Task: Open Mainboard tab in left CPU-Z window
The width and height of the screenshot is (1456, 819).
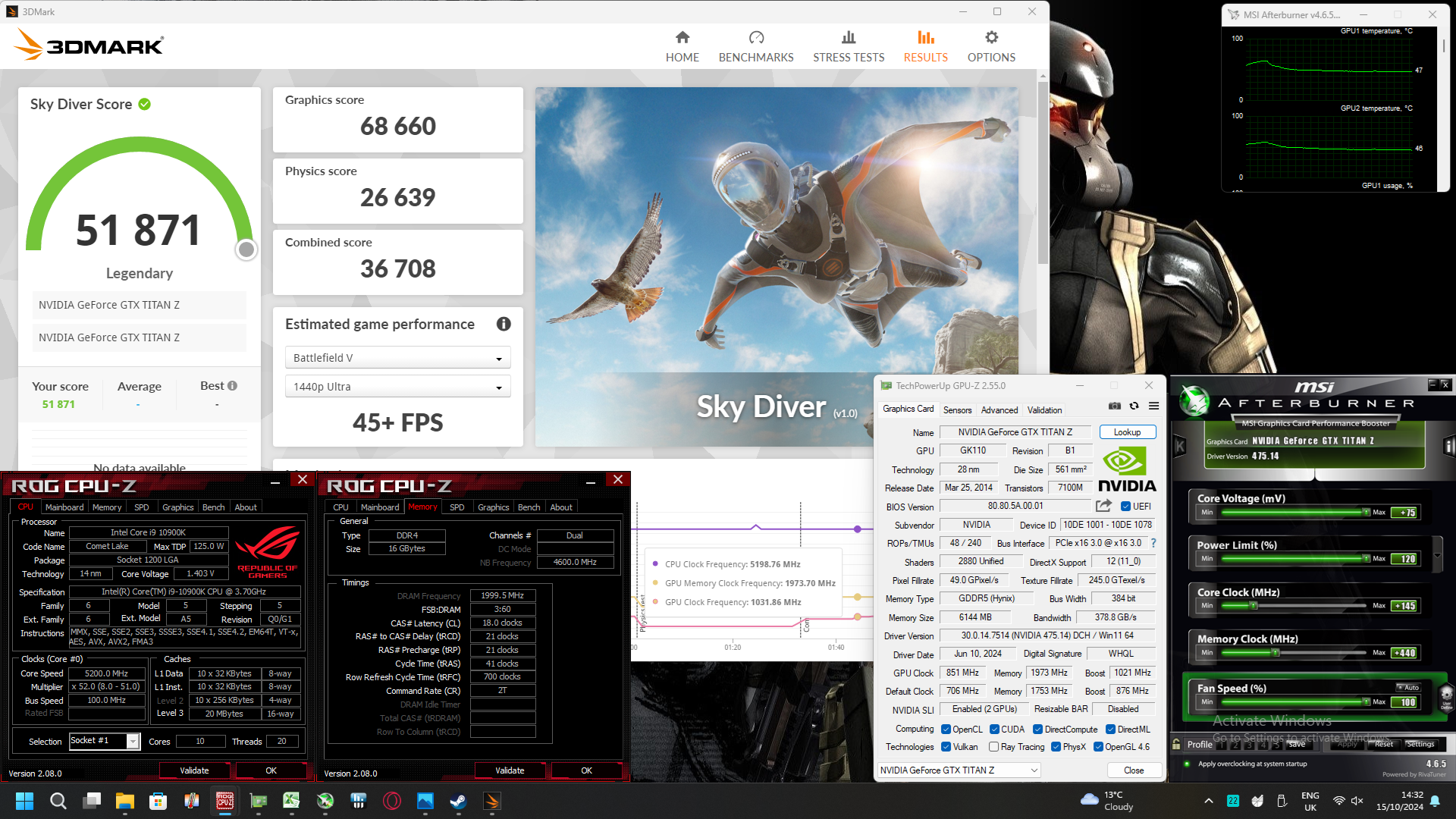Action: (64, 507)
